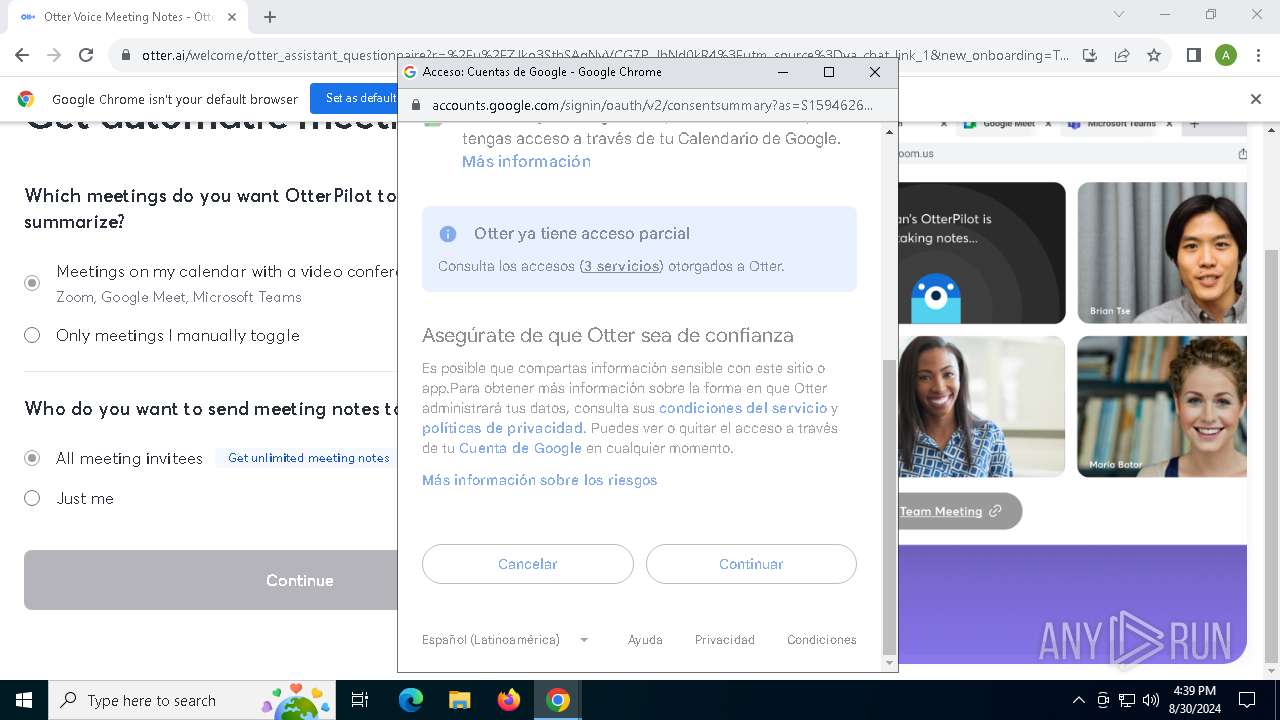The image size is (1280, 720).
Task: Open the 3 servicios link
Action: click(621, 266)
